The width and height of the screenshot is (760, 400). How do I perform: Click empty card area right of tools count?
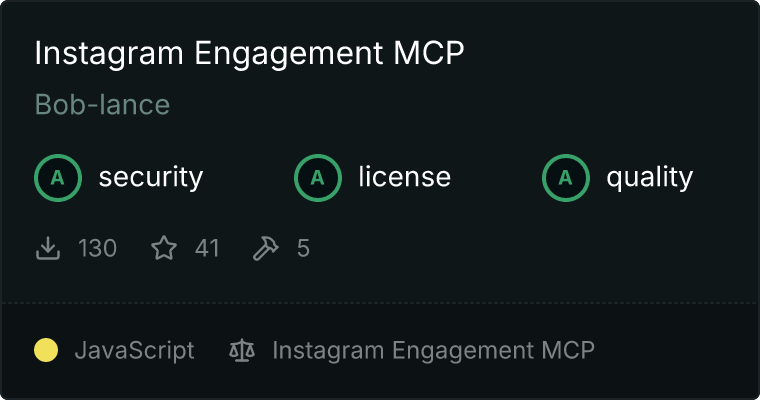coord(533,248)
